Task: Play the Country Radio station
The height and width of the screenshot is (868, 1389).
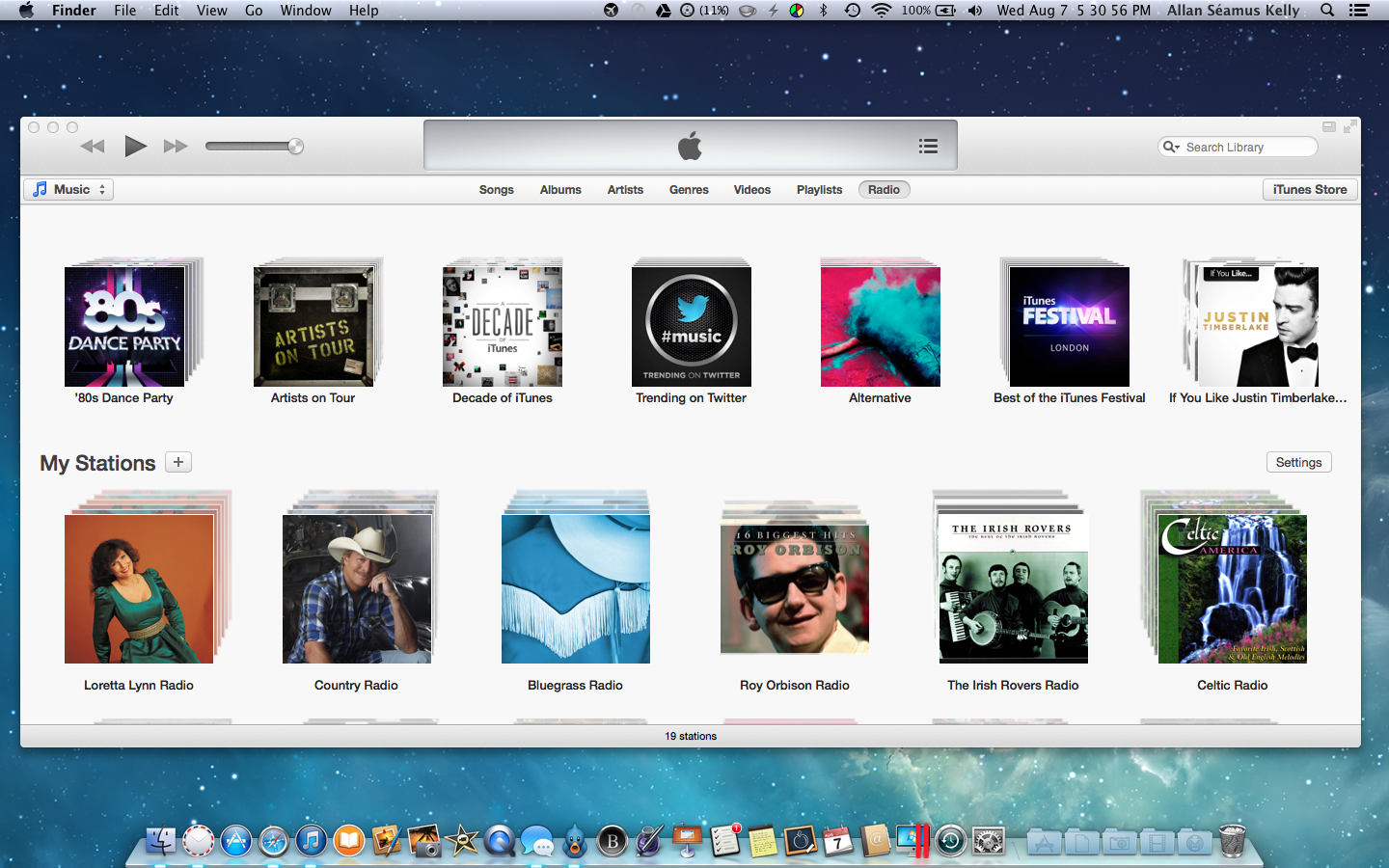Action: (357, 589)
